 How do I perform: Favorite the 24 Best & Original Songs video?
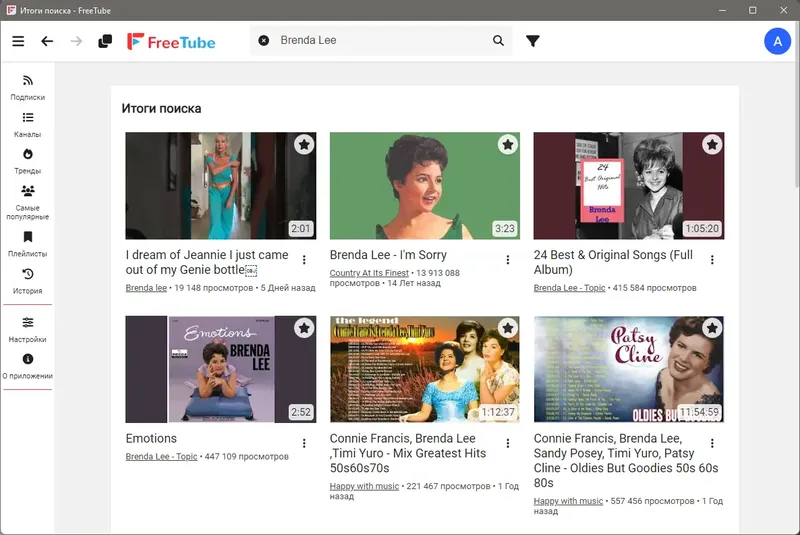(712, 145)
